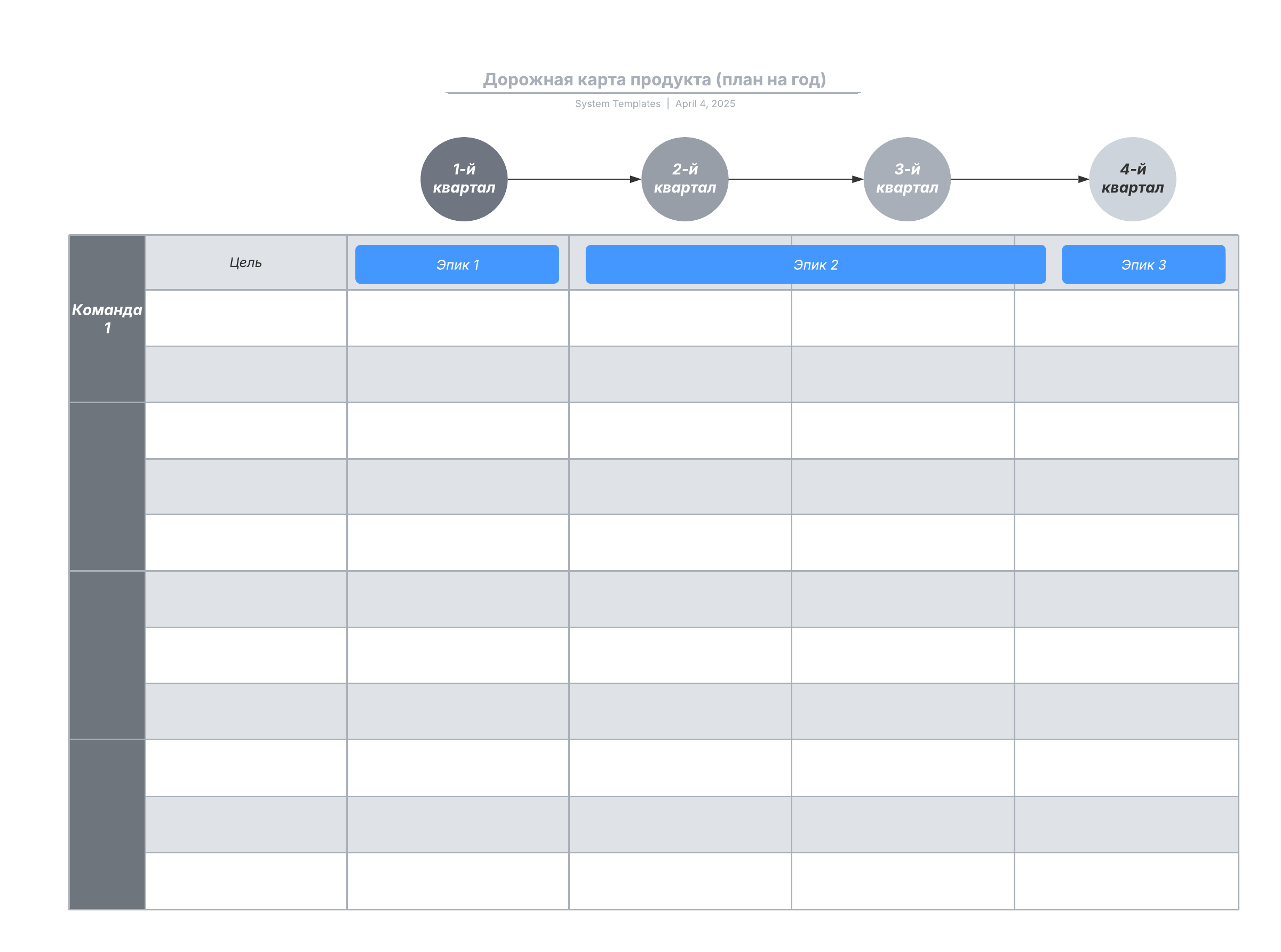Click the Эпик 3 blue bar

click(x=1143, y=264)
